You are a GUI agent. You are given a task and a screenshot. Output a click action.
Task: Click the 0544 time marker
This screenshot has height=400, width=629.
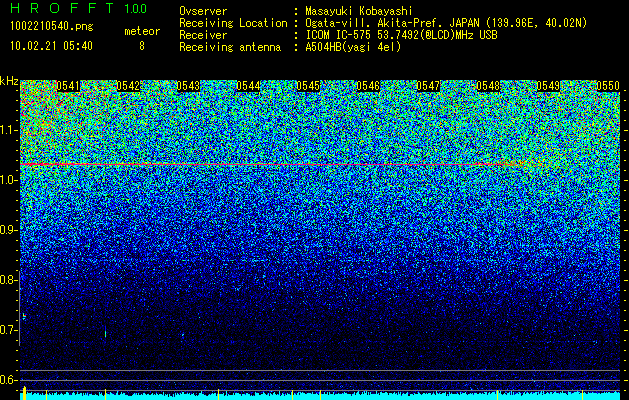click(248, 86)
